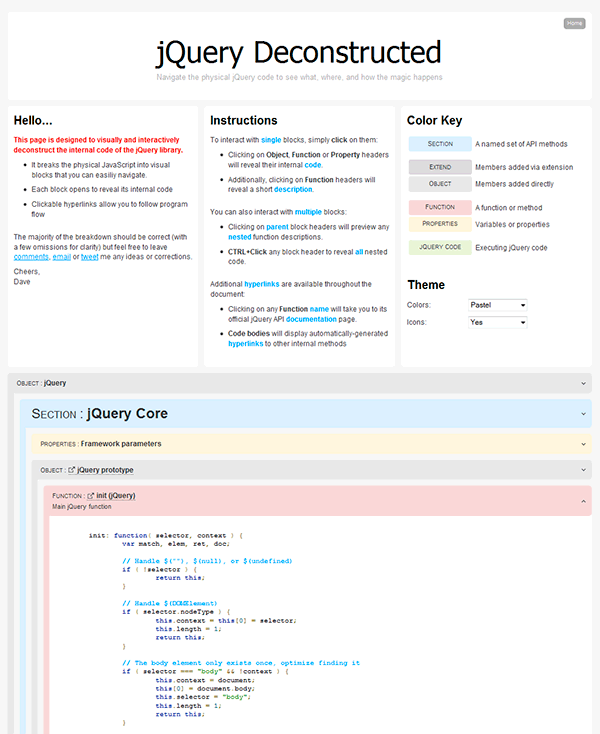Click the Properties color key swatch
This screenshot has width=600, height=734.
pos(440,224)
